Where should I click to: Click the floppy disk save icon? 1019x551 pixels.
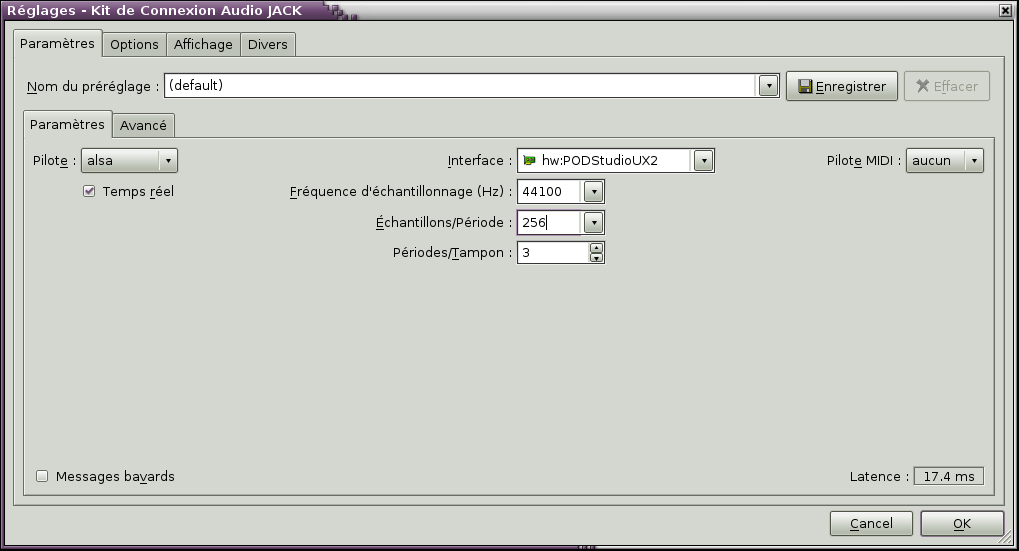(805, 86)
